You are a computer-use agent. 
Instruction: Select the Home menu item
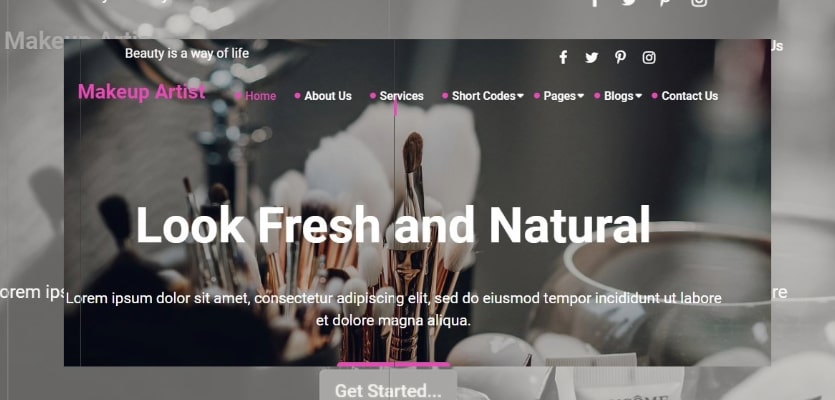[260, 96]
